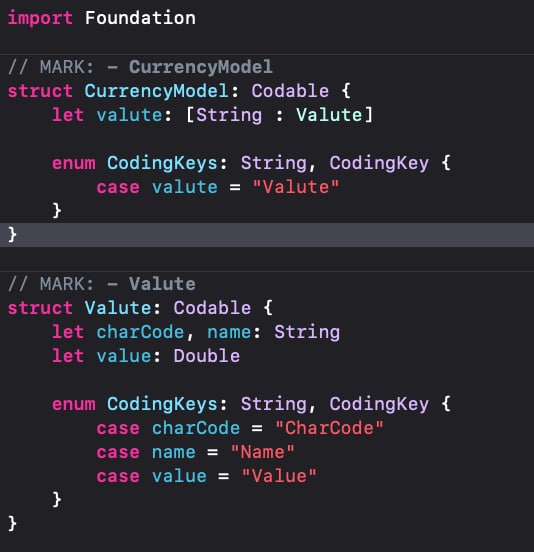Viewport: 534px width, 552px height.
Task: Click "[String : Valute]" dictionary type annotation
Action: click(279, 115)
